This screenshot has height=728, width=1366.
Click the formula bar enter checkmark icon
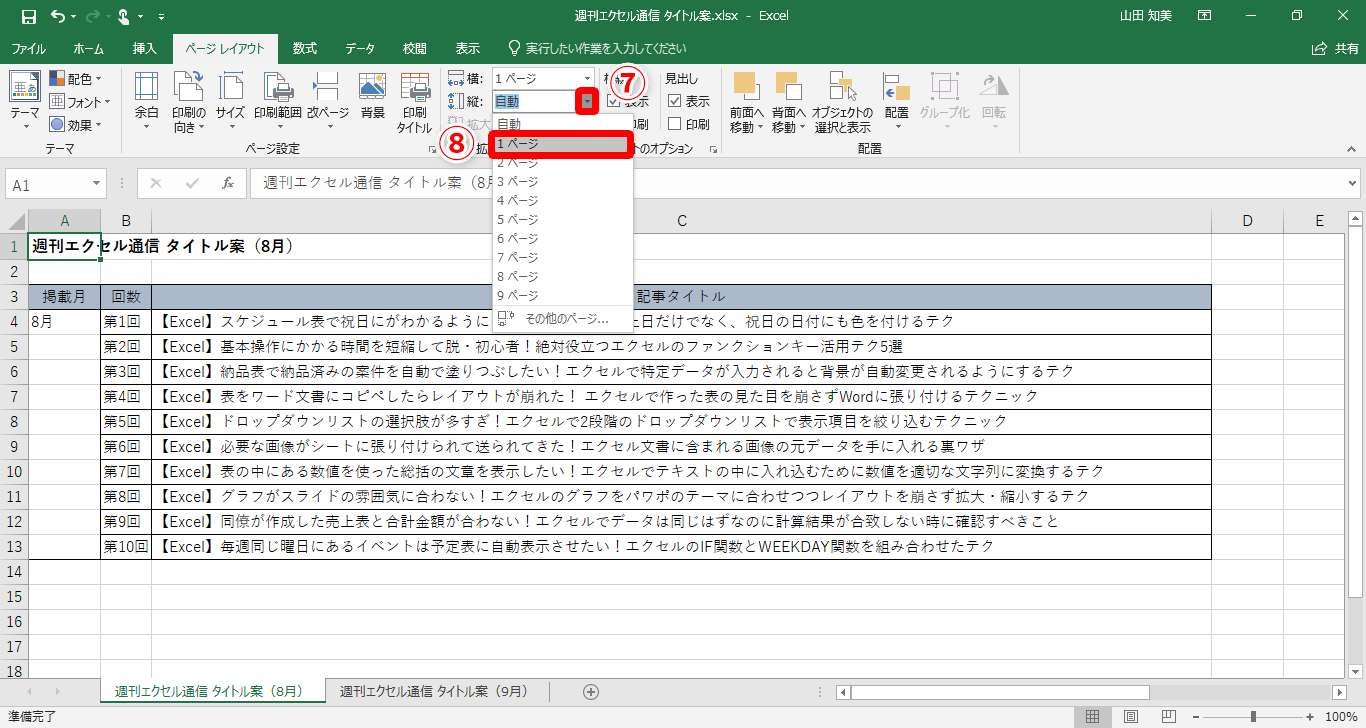click(x=192, y=184)
